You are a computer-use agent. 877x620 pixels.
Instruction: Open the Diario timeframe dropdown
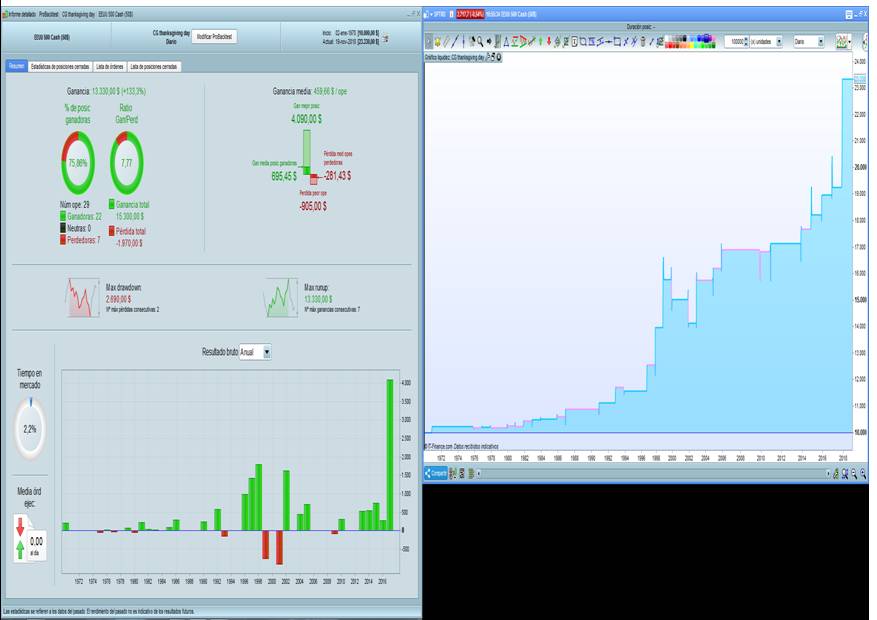[x=821, y=42]
